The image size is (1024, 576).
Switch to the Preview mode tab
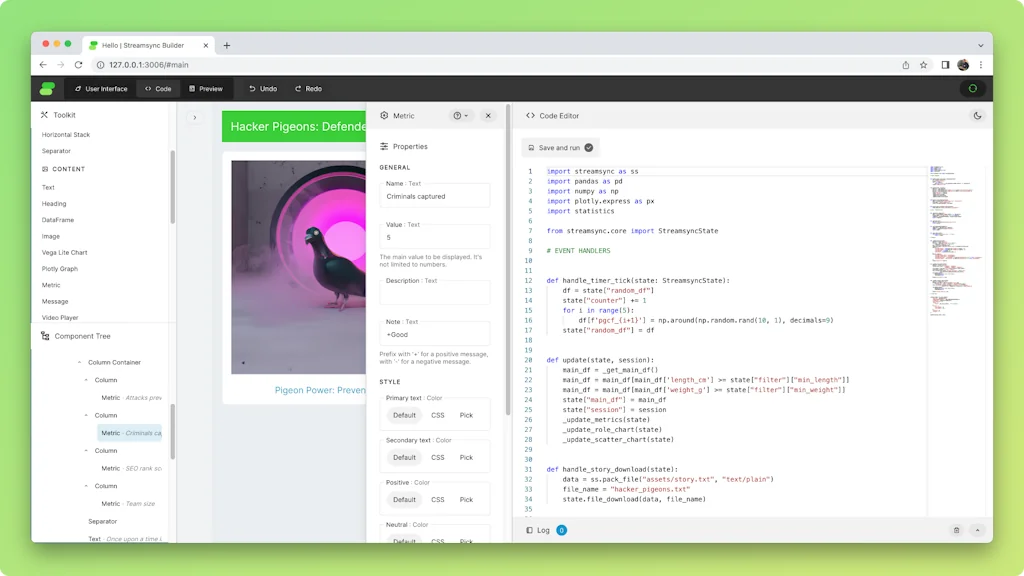205,88
